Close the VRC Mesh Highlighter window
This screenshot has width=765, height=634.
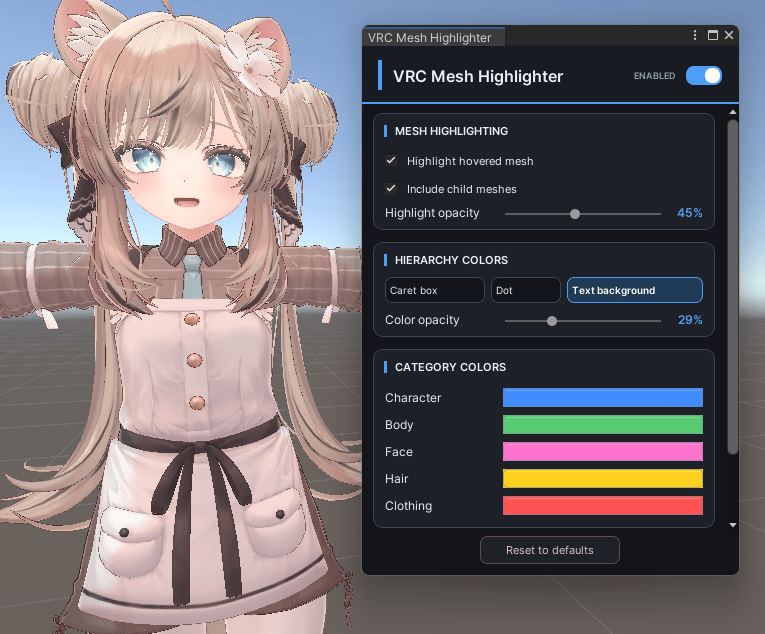tap(729, 35)
